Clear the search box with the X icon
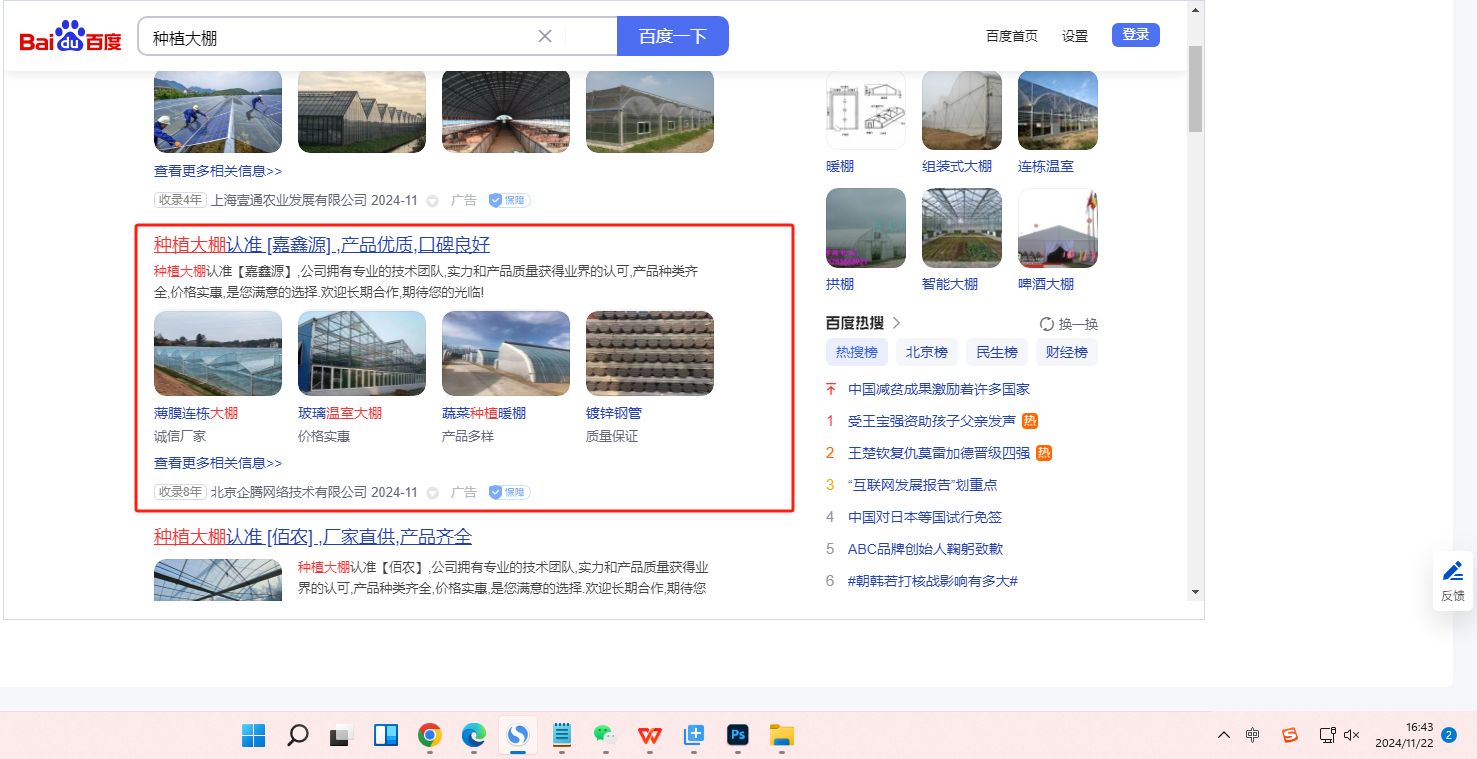The image size is (1477, 759). pyautogui.click(x=545, y=36)
